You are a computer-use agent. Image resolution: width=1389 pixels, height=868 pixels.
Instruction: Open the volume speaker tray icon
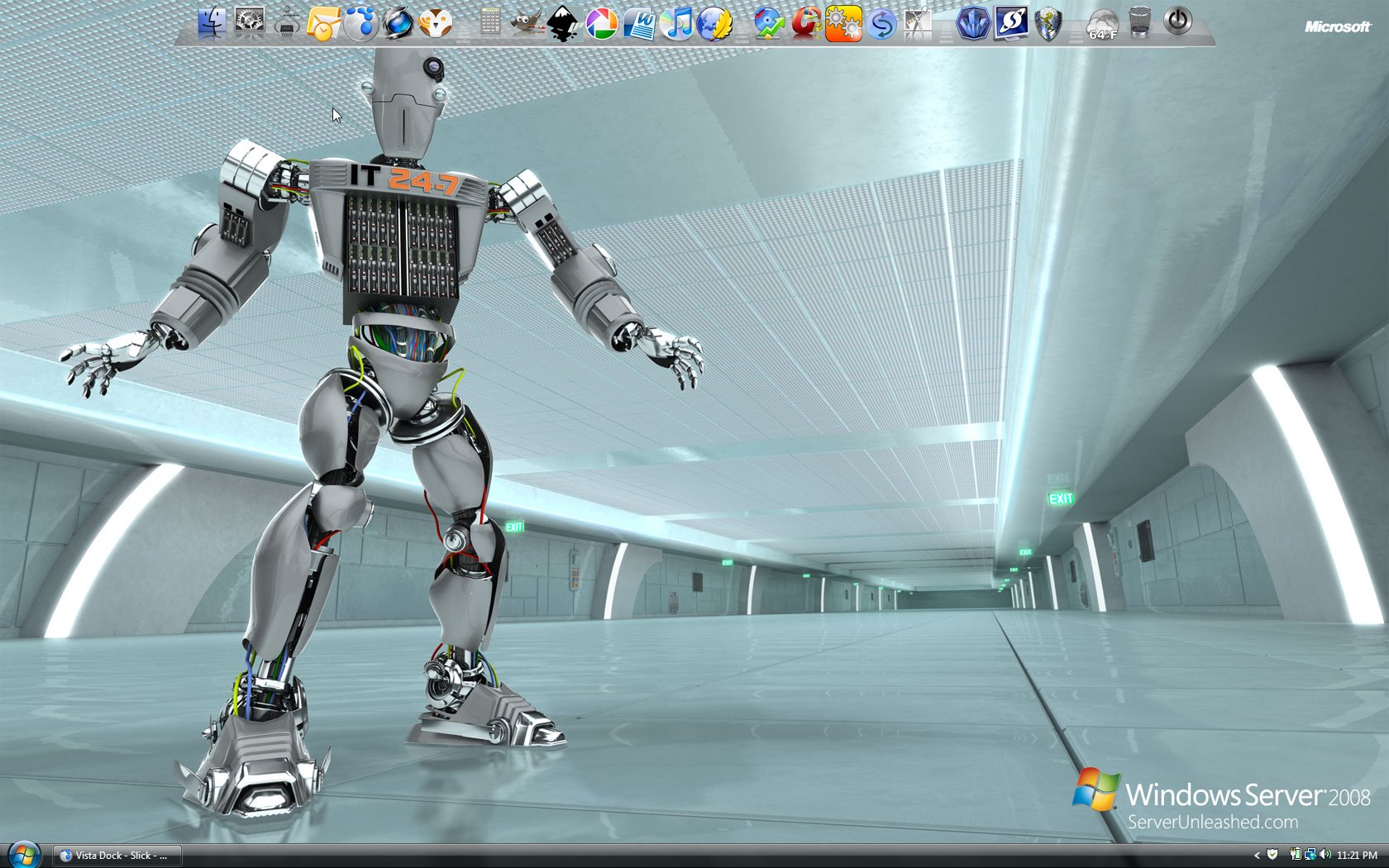(x=1325, y=855)
